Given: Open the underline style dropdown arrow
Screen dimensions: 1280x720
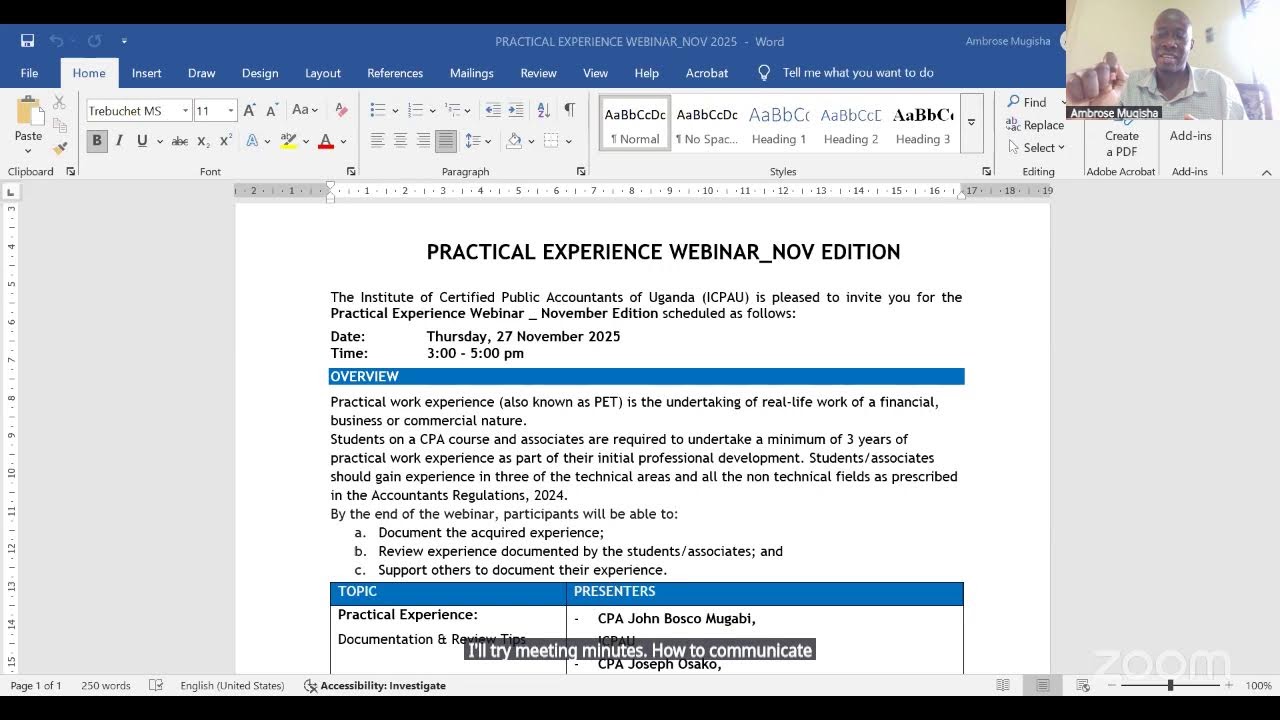Looking at the screenshot, I should [x=158, y=141].
